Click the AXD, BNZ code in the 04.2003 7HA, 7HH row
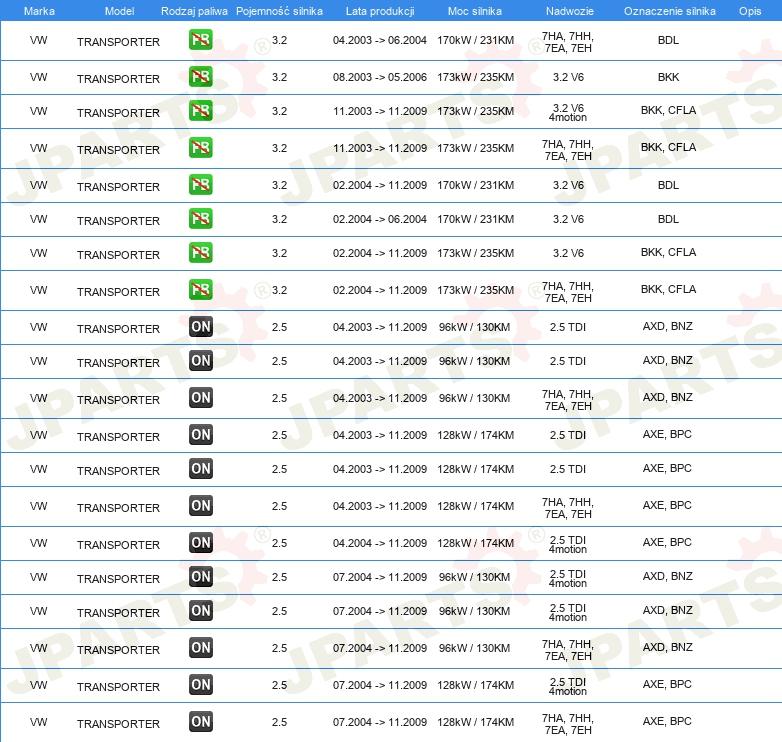Screen dimensions: 782x742 (x=667, y=397)
